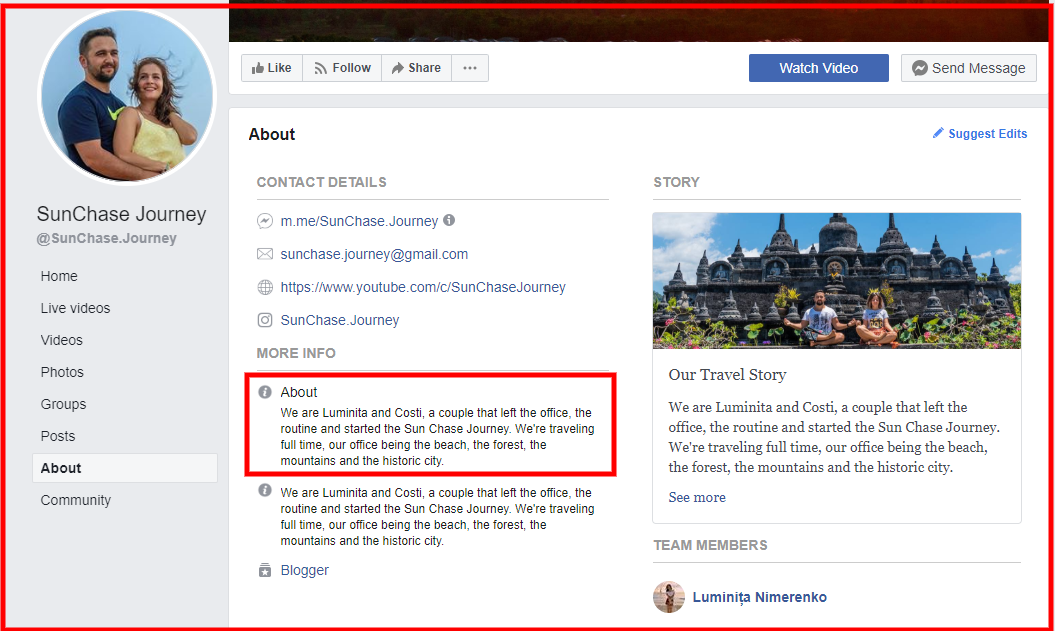Select About in the sidebar
This screenshot has width=1055, height=631.
point(124,468)
